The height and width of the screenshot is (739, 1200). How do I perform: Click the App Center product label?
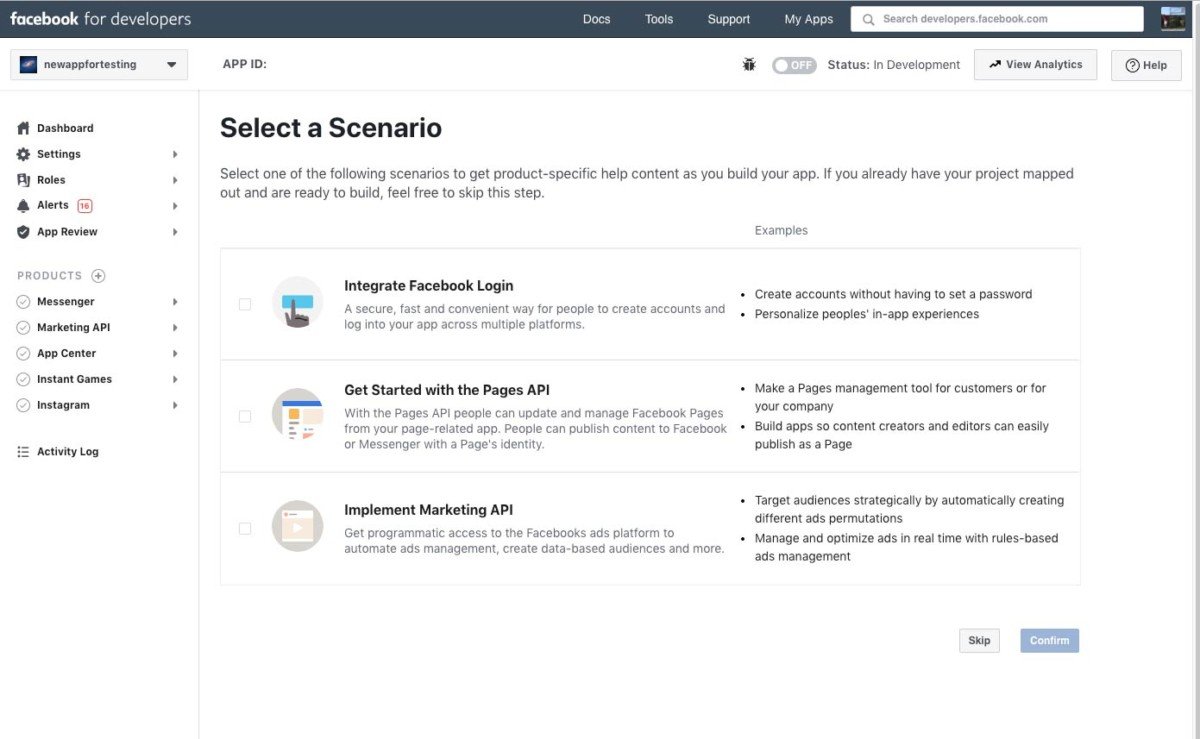coord(66,354)
